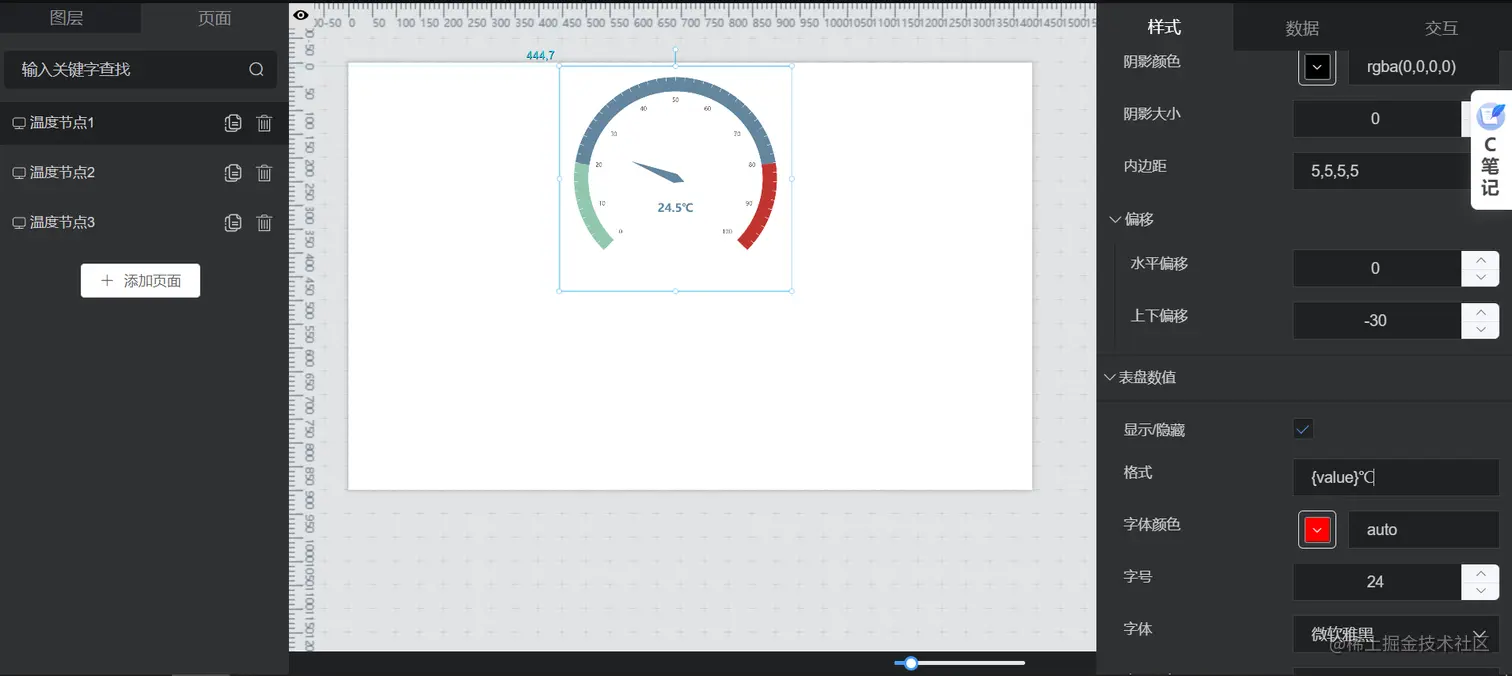The height and width of the screenshot is (676, 1512).
Task: Open the red 字体颜色 color swatch
Action: click(1317, 530)
